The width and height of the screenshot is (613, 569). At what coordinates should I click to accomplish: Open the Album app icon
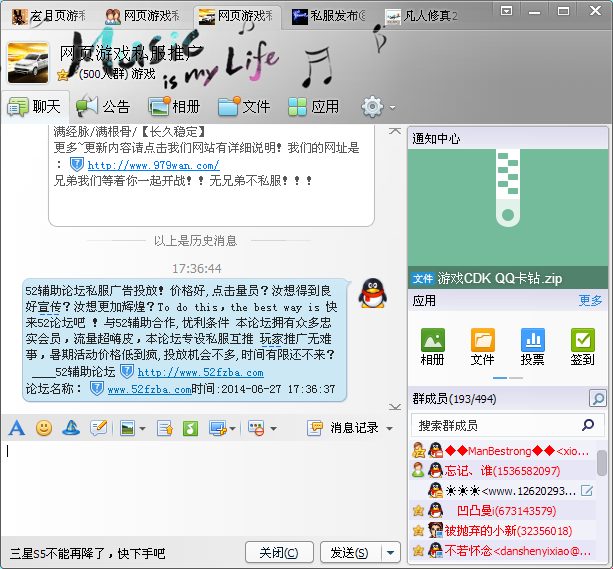click(x=433, y=339)
